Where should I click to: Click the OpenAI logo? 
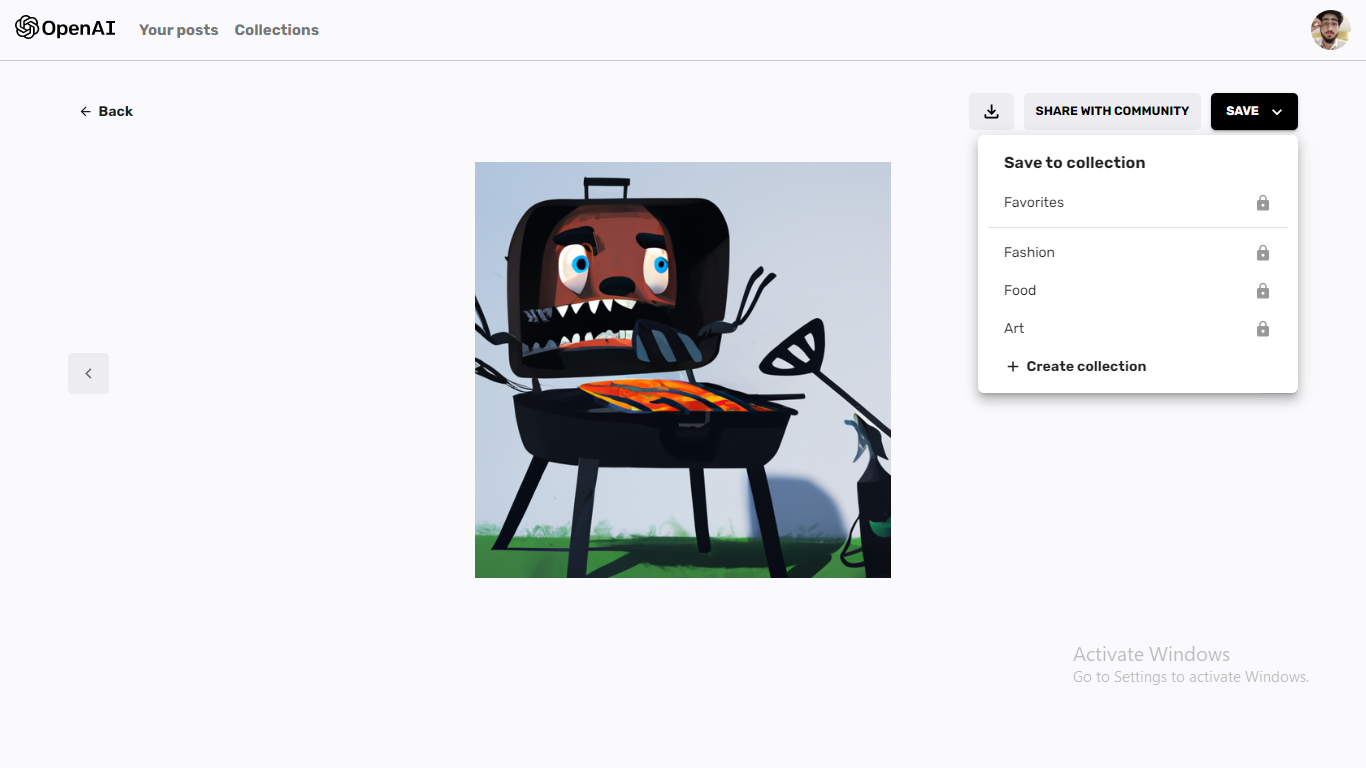click(x=65, y=28)
